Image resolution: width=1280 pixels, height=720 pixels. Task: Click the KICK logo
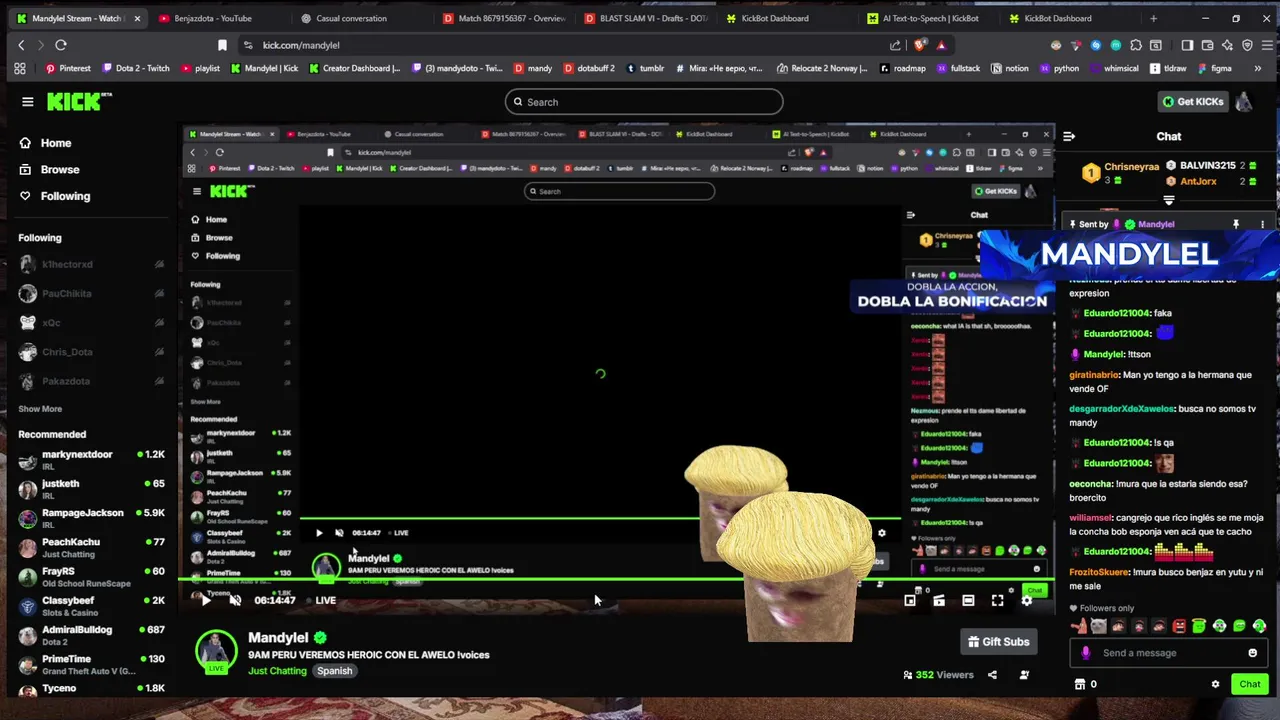[79, 101]
